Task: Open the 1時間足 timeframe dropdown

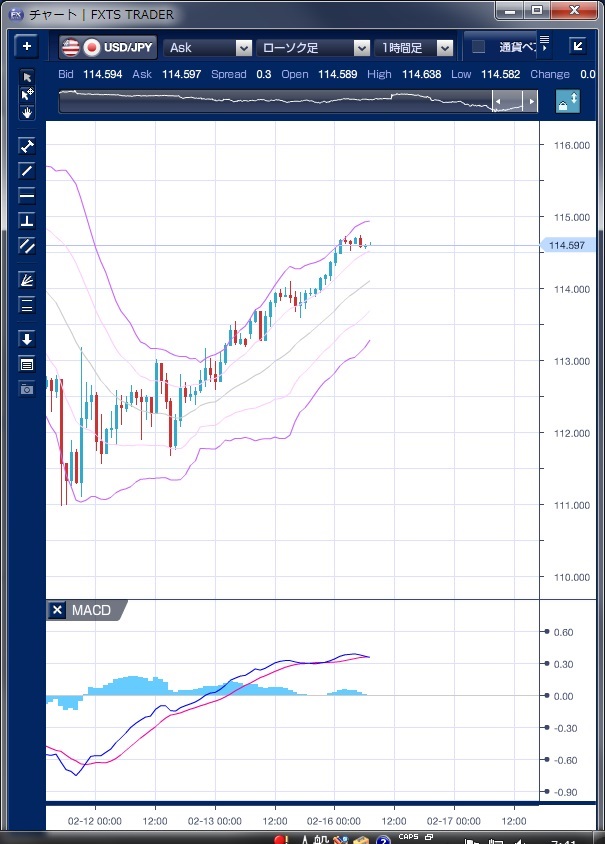Action: coord(415,47)
